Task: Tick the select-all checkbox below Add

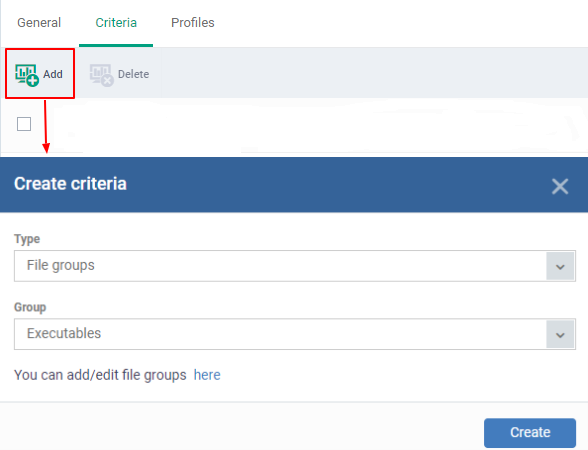Action: [x=24, y=124]
